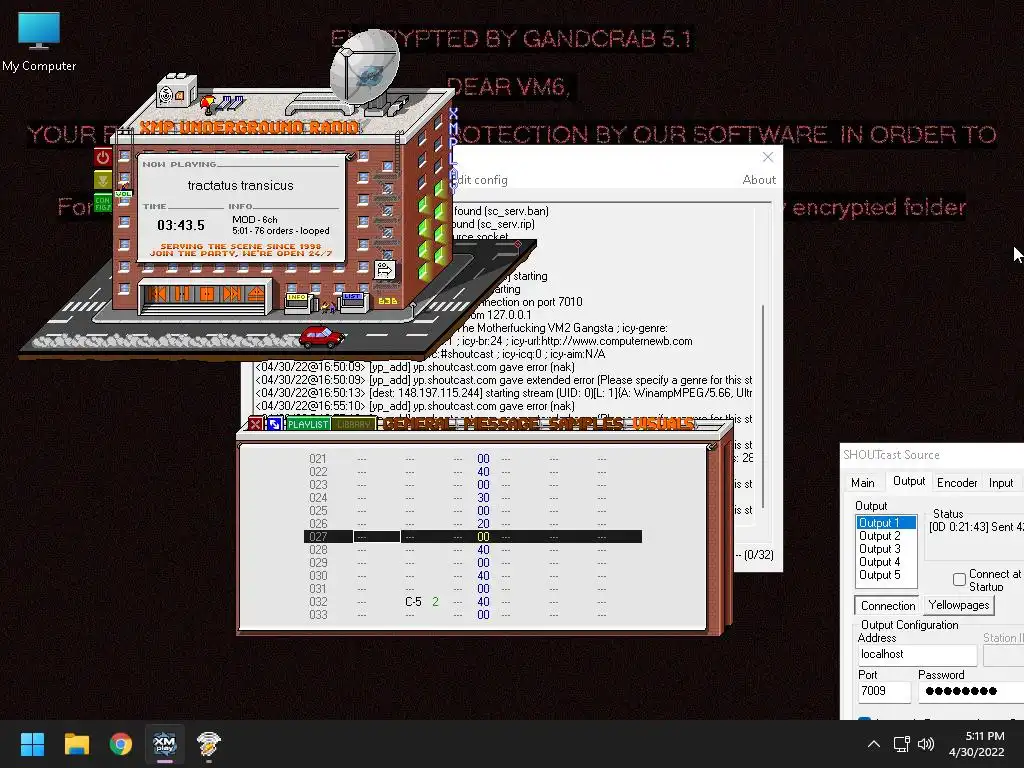
Task: Open the SAMPLES info tab in XMPlay
Action: coord(586,424)
